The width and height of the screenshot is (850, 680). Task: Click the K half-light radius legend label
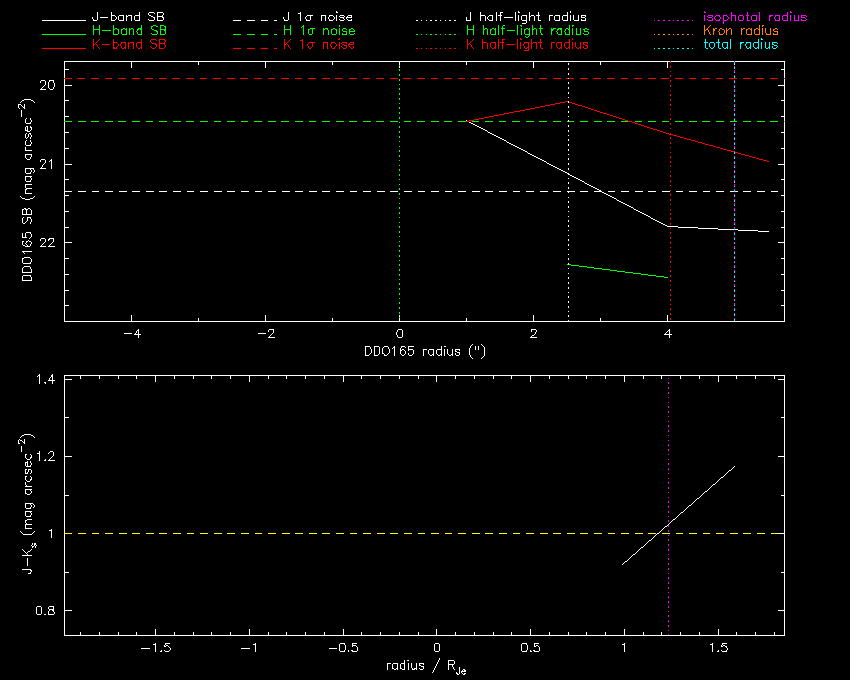pos(526,45)
